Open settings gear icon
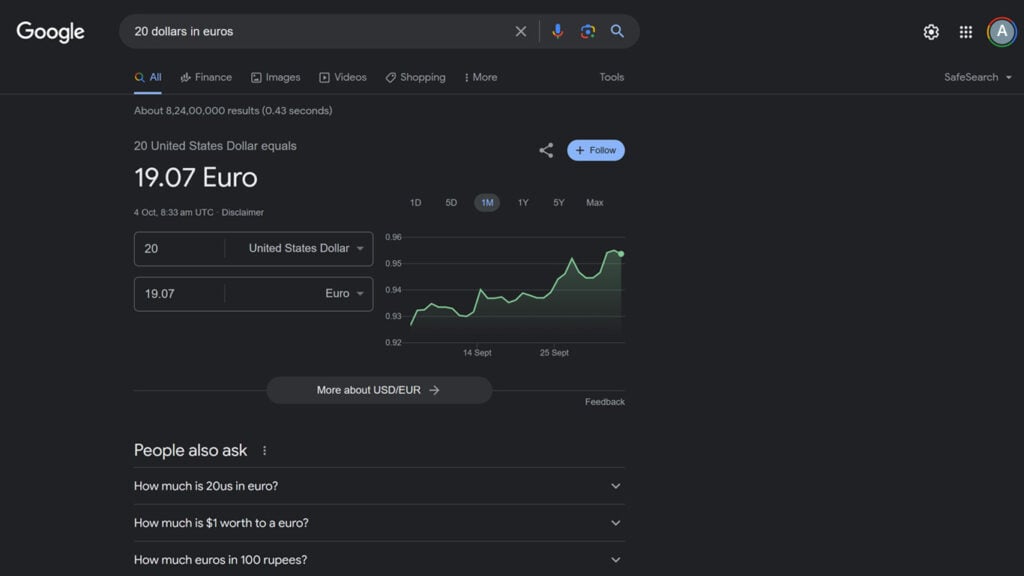Image resolution: width=1024 pixels, height=576 pixels. point(931,32)
